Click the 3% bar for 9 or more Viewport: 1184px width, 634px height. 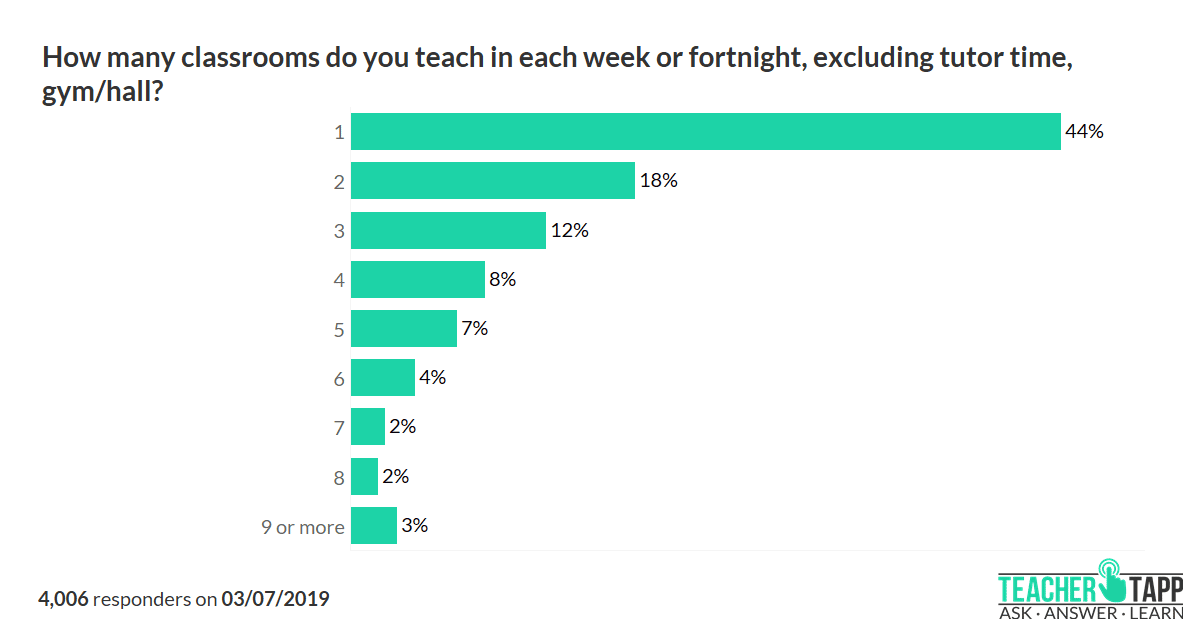click(x=374, y=526)
